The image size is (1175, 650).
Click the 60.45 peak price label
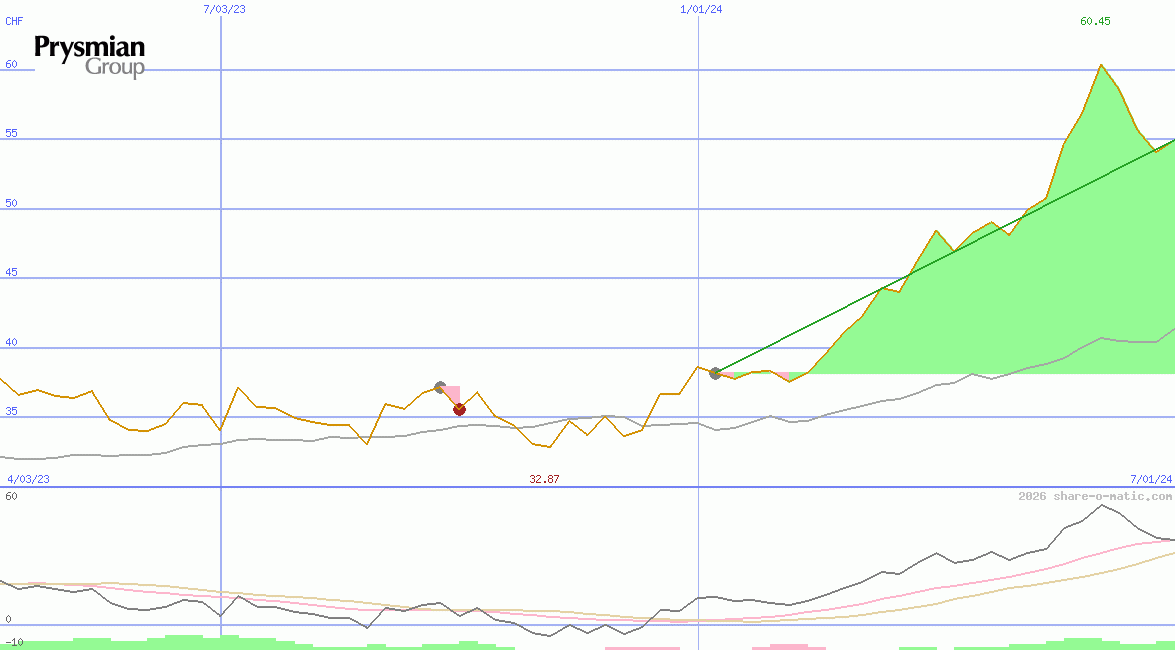(x=1095, y=21)
